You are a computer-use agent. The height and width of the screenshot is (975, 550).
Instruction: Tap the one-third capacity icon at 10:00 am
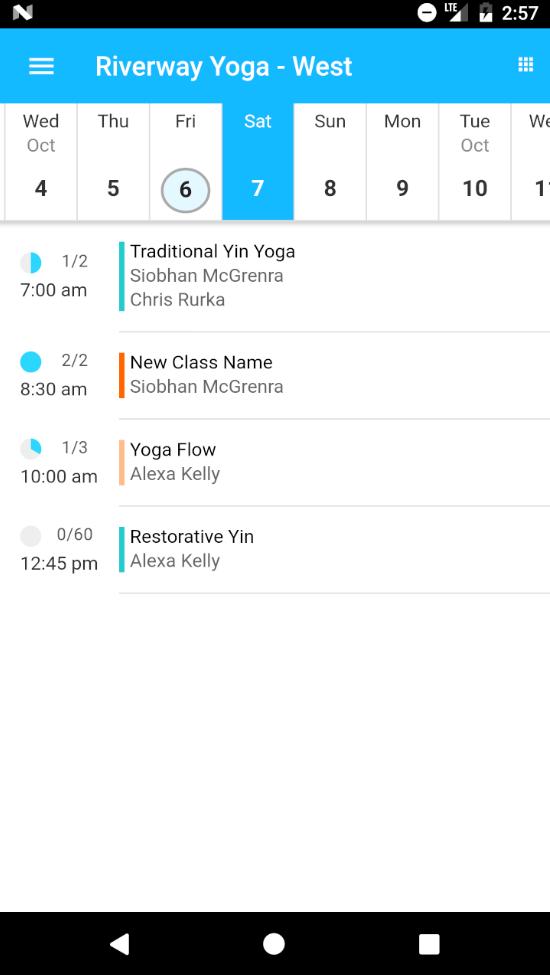[31, 448]
